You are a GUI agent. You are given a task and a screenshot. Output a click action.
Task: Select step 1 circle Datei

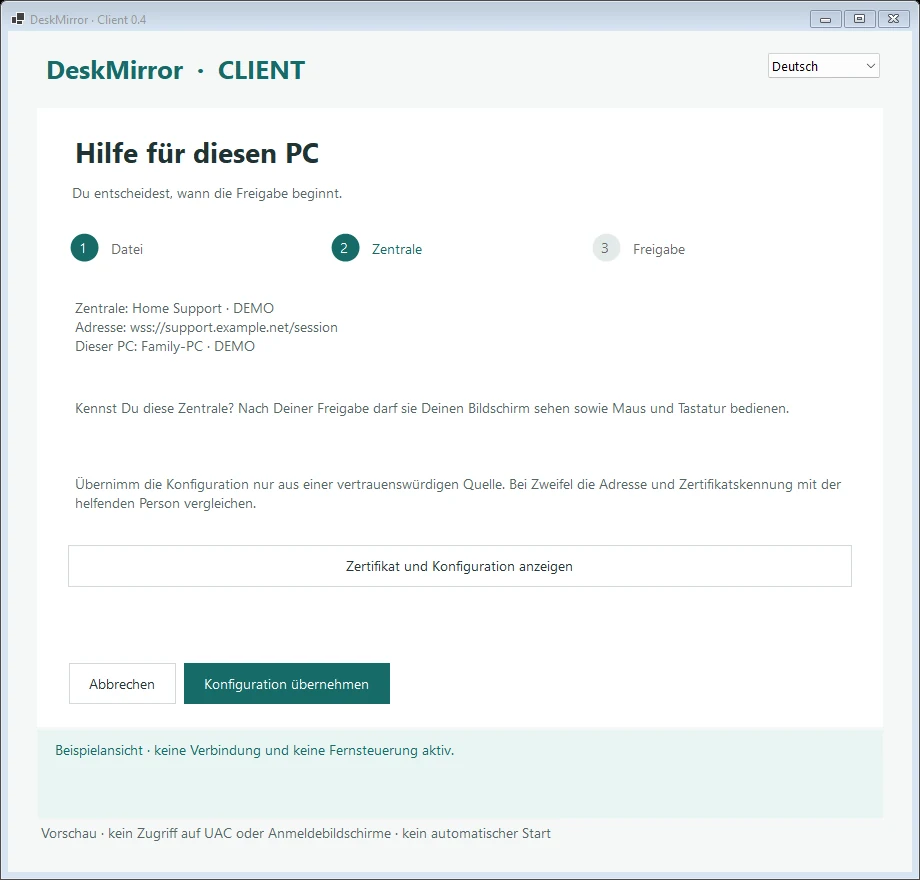(84, 248)
